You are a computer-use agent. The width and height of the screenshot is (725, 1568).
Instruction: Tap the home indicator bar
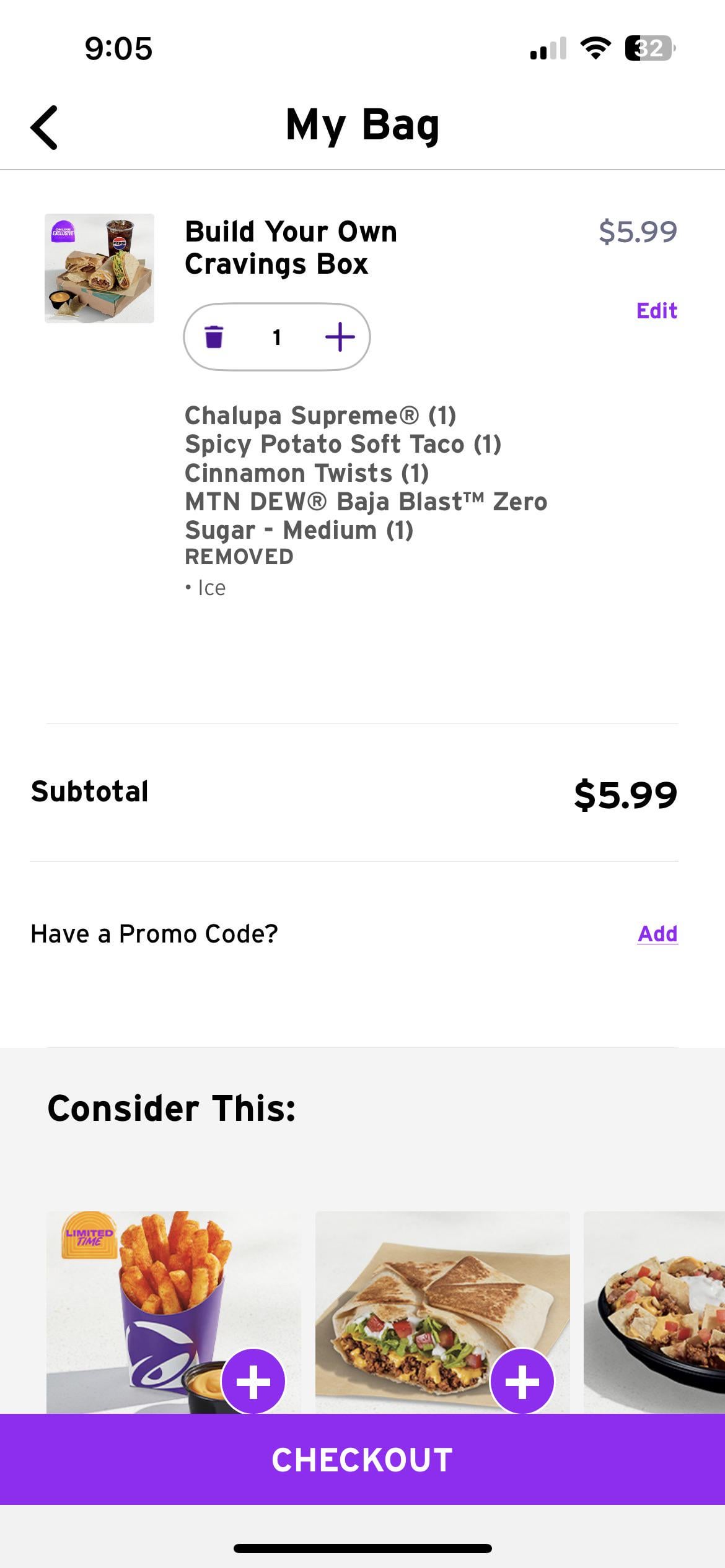pos(362,1548)
